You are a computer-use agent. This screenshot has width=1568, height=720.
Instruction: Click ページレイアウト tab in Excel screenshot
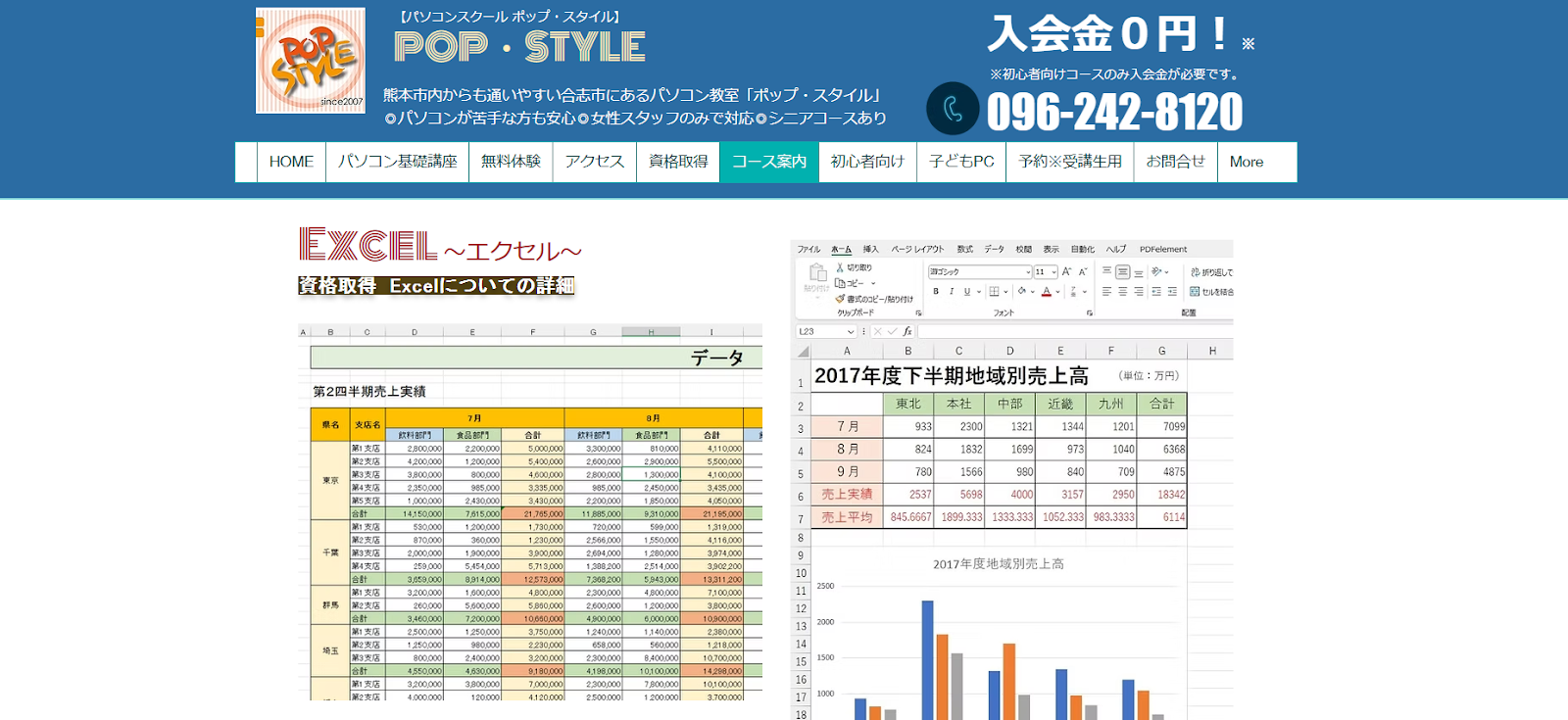[x=917, y=250]
